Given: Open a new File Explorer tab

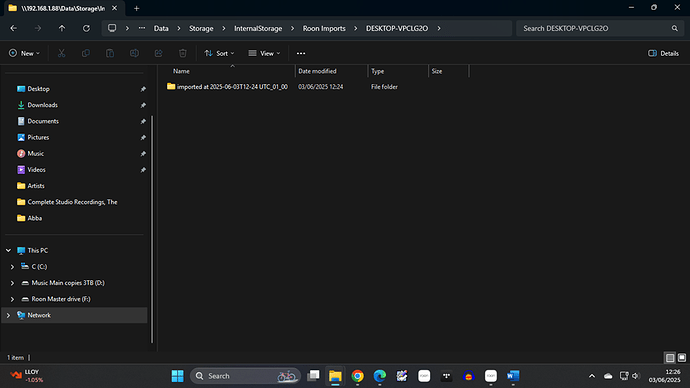Looking at the screenshot, I should click(x=136, y=8).
